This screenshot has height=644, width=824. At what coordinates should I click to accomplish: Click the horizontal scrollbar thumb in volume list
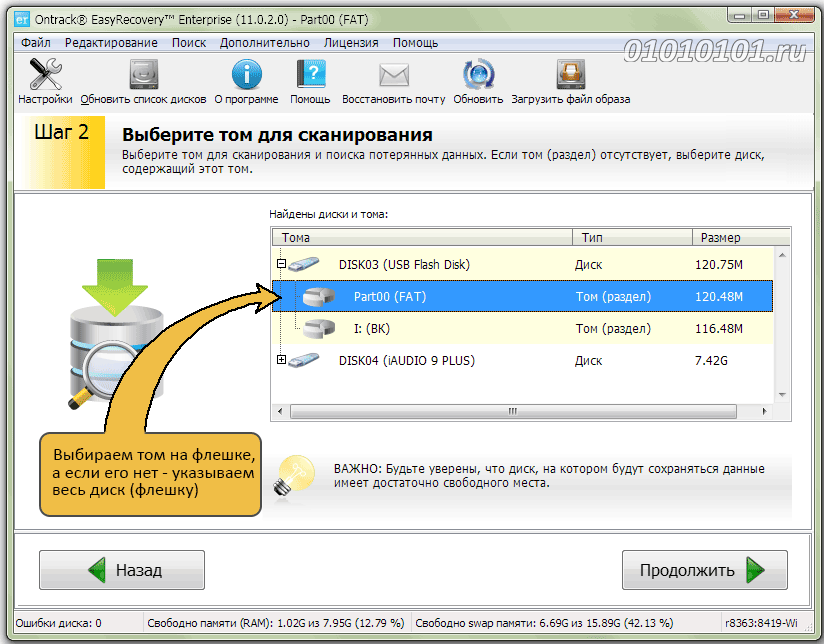click(513, 411)
